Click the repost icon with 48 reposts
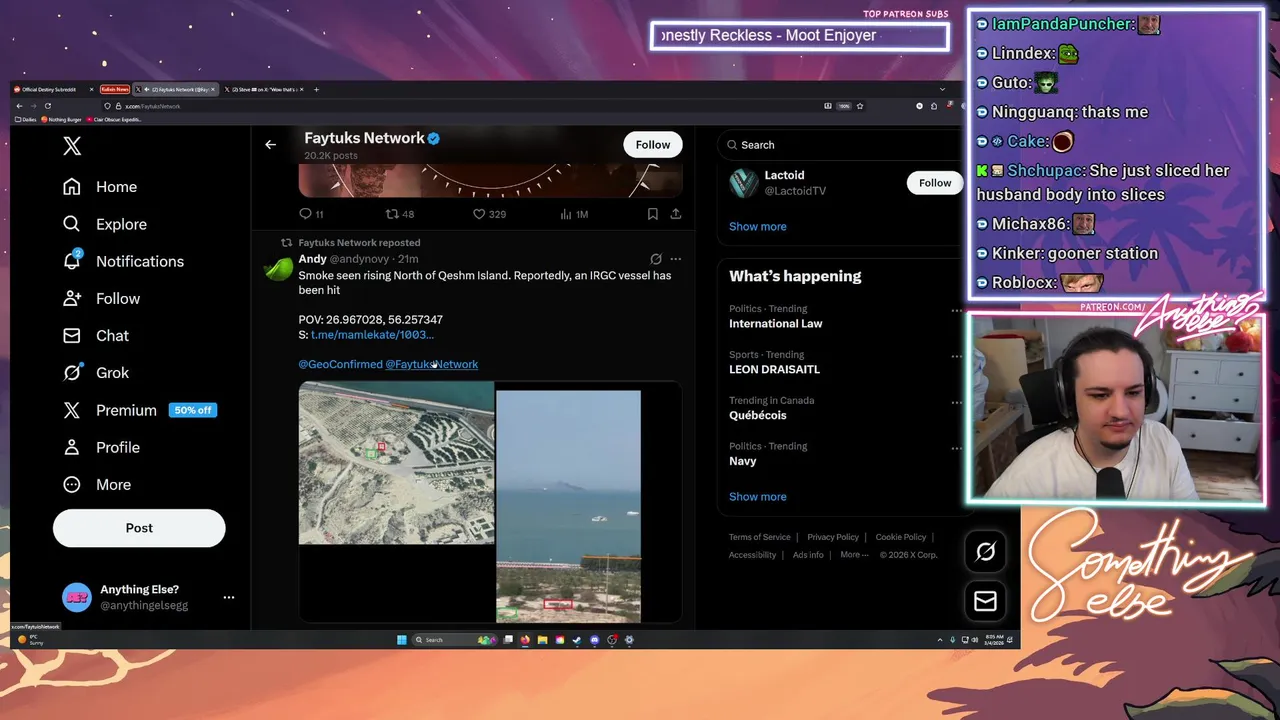 click(x=400, y=214)
